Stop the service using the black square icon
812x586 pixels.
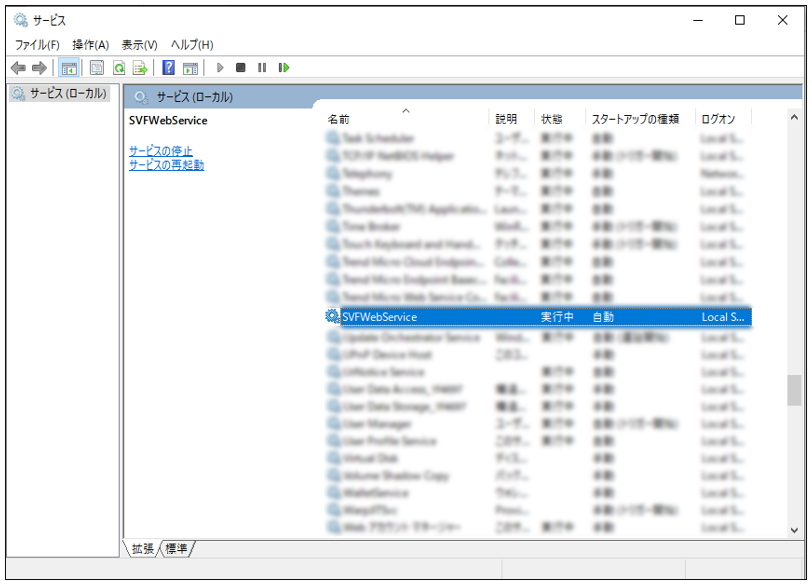pyautogui.click(x=240, y=68)
